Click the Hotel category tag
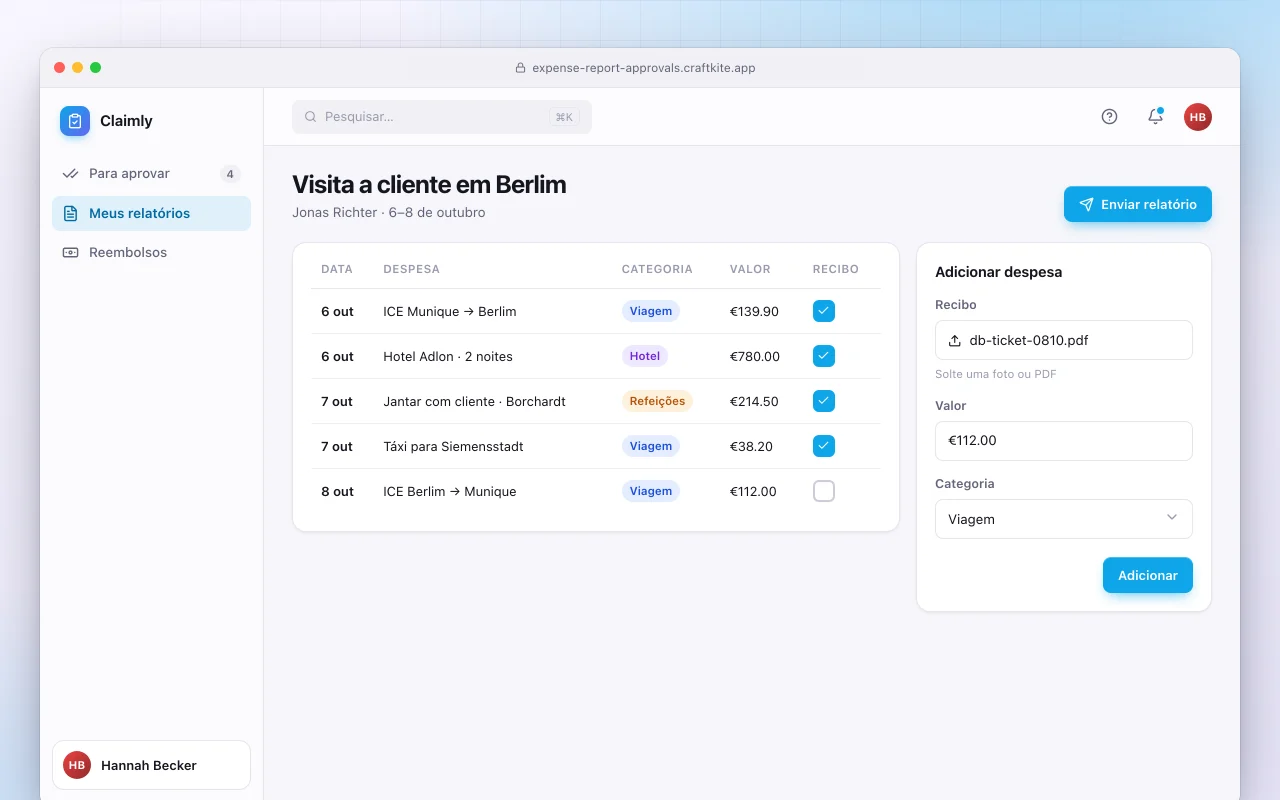The image size is (1280, 800). tap(645, 356)
